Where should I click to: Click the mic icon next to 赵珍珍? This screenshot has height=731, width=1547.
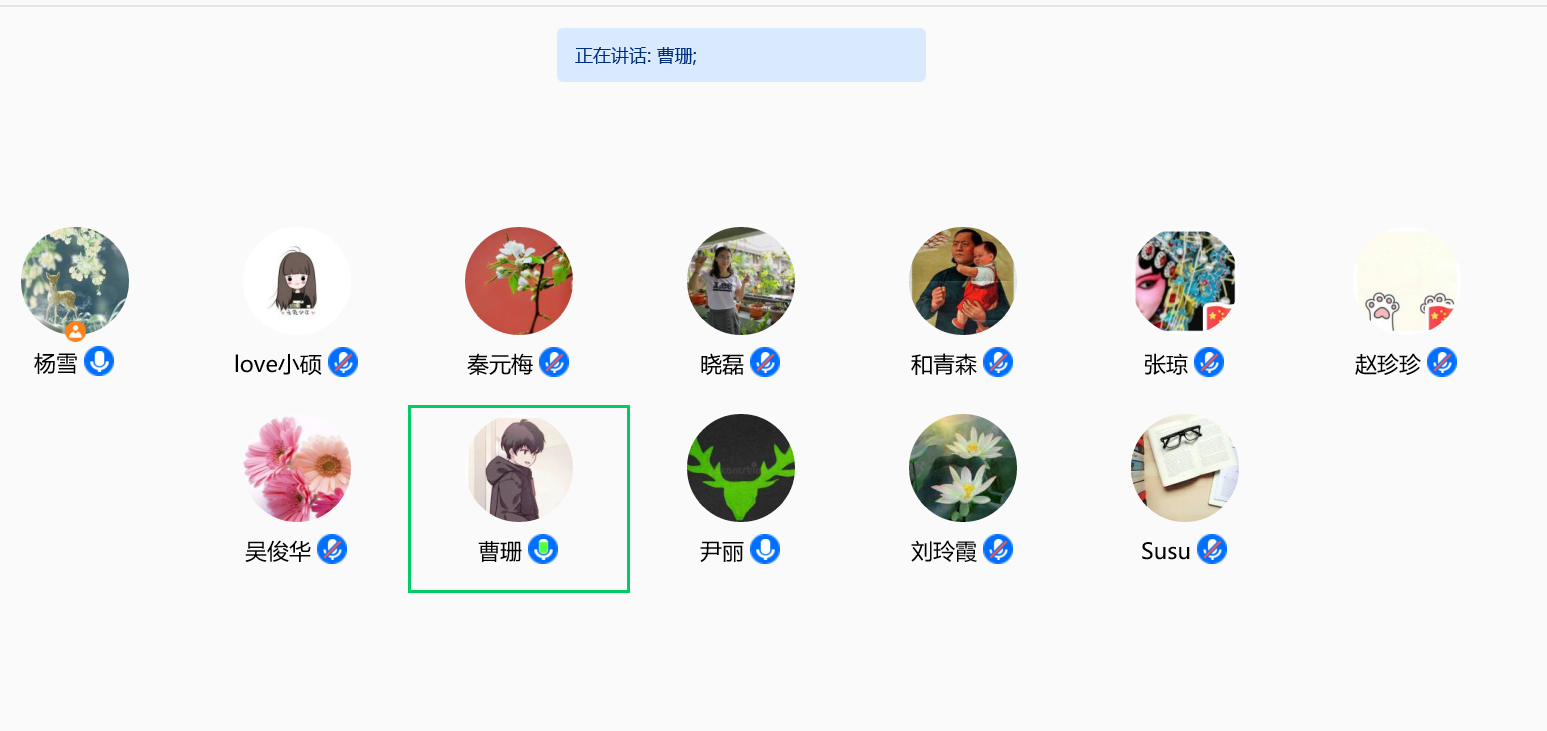(x=1442, y=362)
